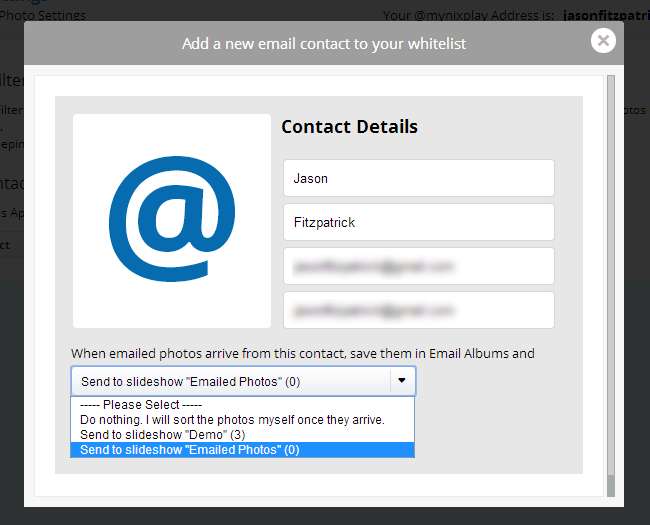
Task: Click the first name field containing Jason
Action: coord(418,179)
